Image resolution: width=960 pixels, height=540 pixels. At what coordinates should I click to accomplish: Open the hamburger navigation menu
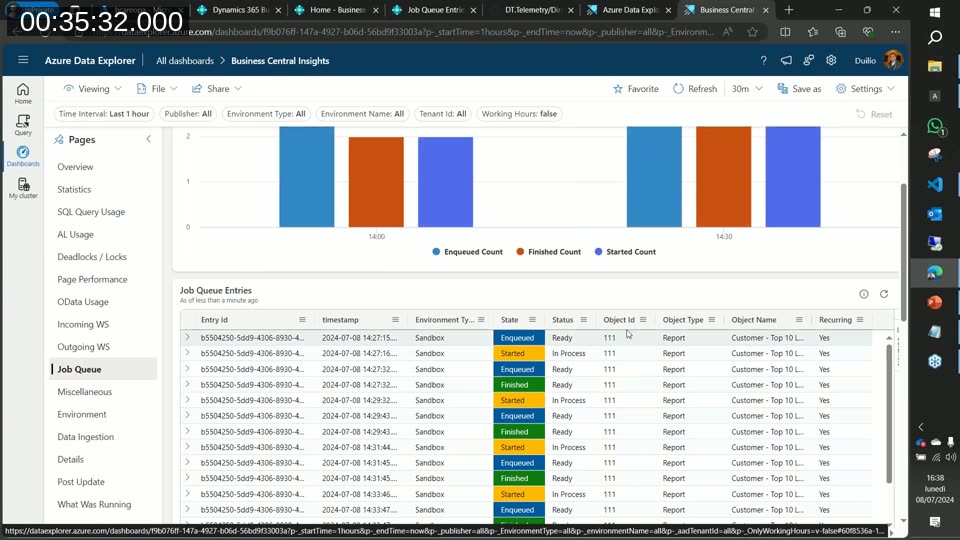[23, 60]
